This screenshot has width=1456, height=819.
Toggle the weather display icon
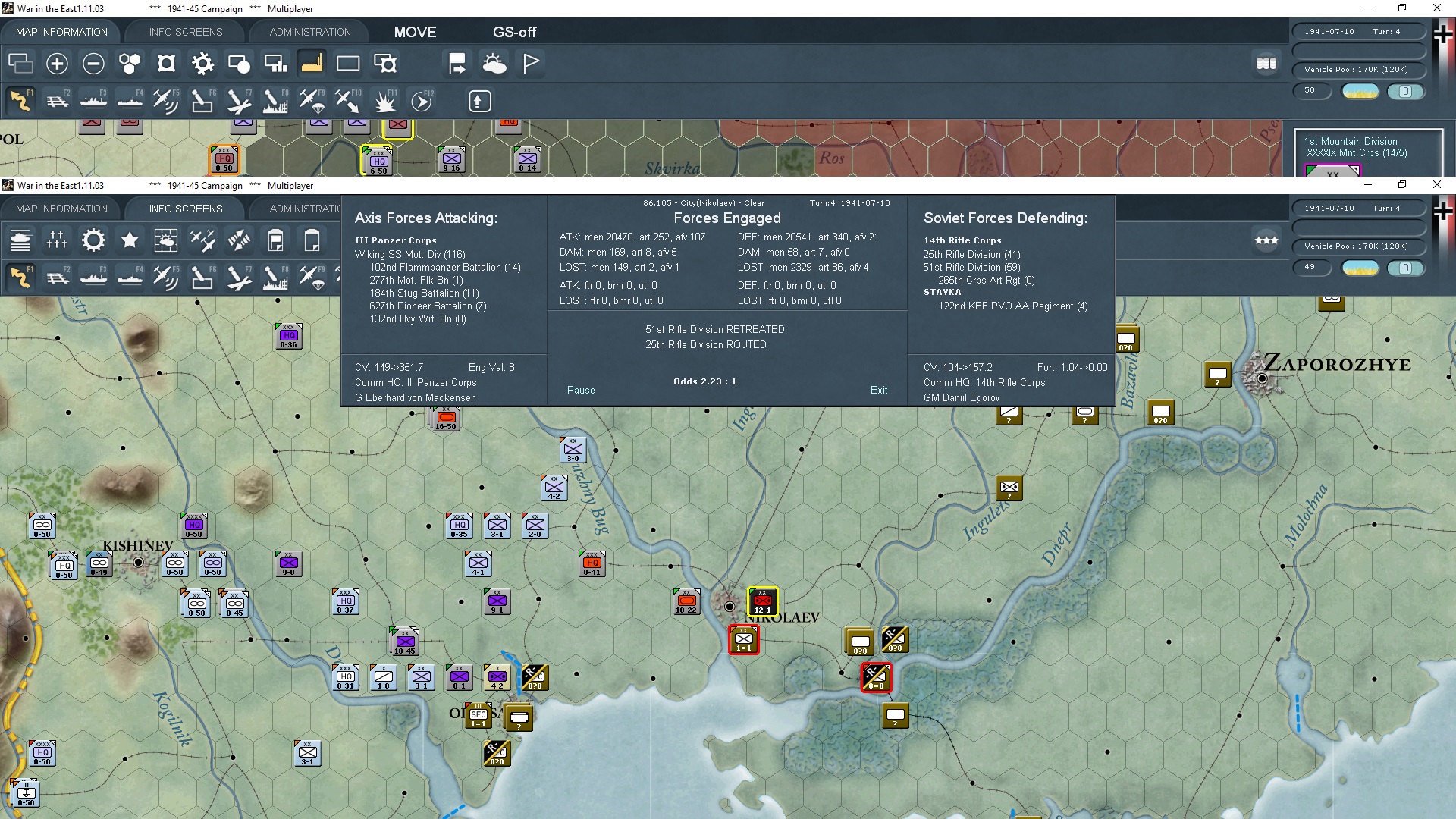tap(494, 64)
